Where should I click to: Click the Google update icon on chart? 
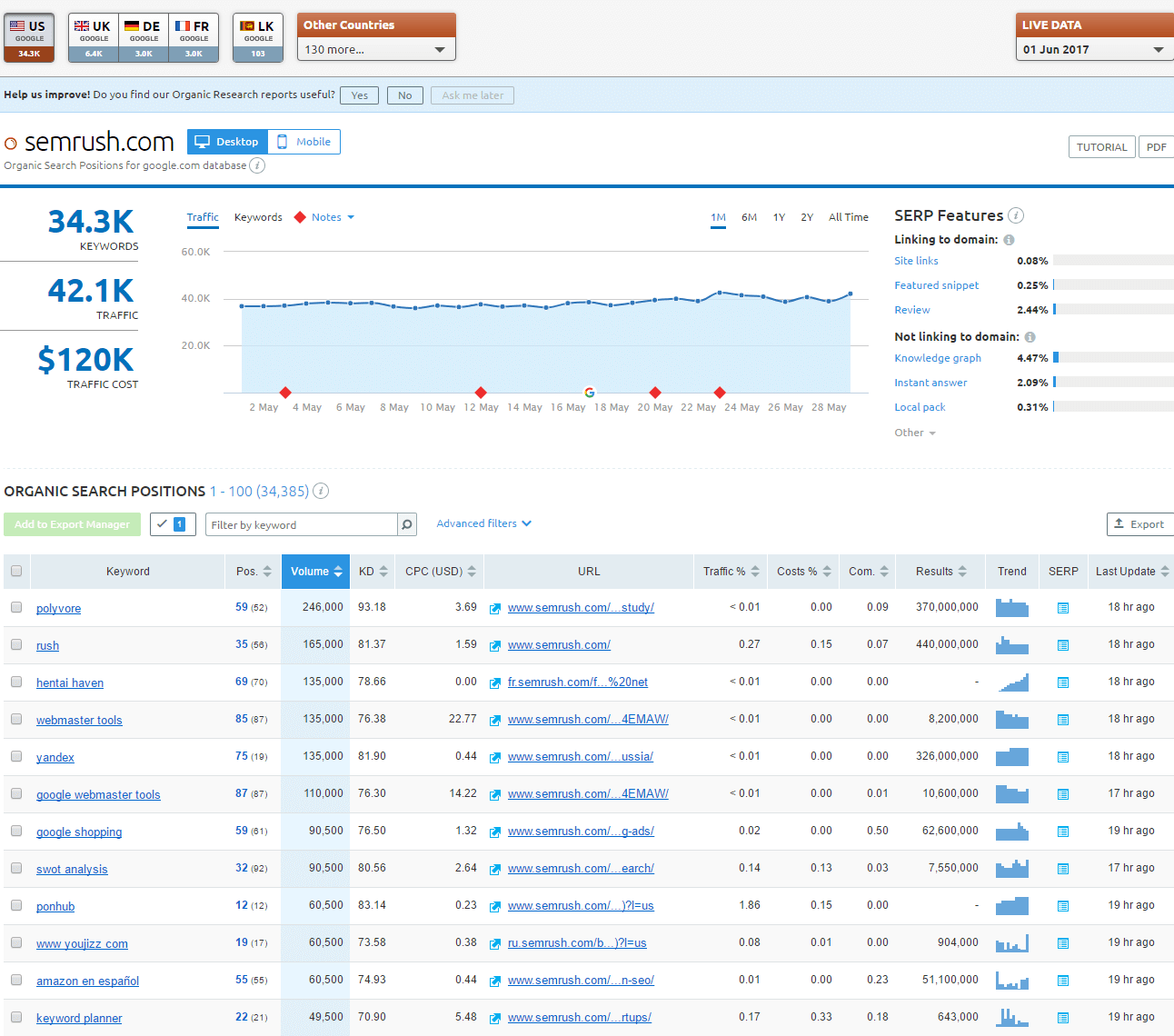(590, 393)
